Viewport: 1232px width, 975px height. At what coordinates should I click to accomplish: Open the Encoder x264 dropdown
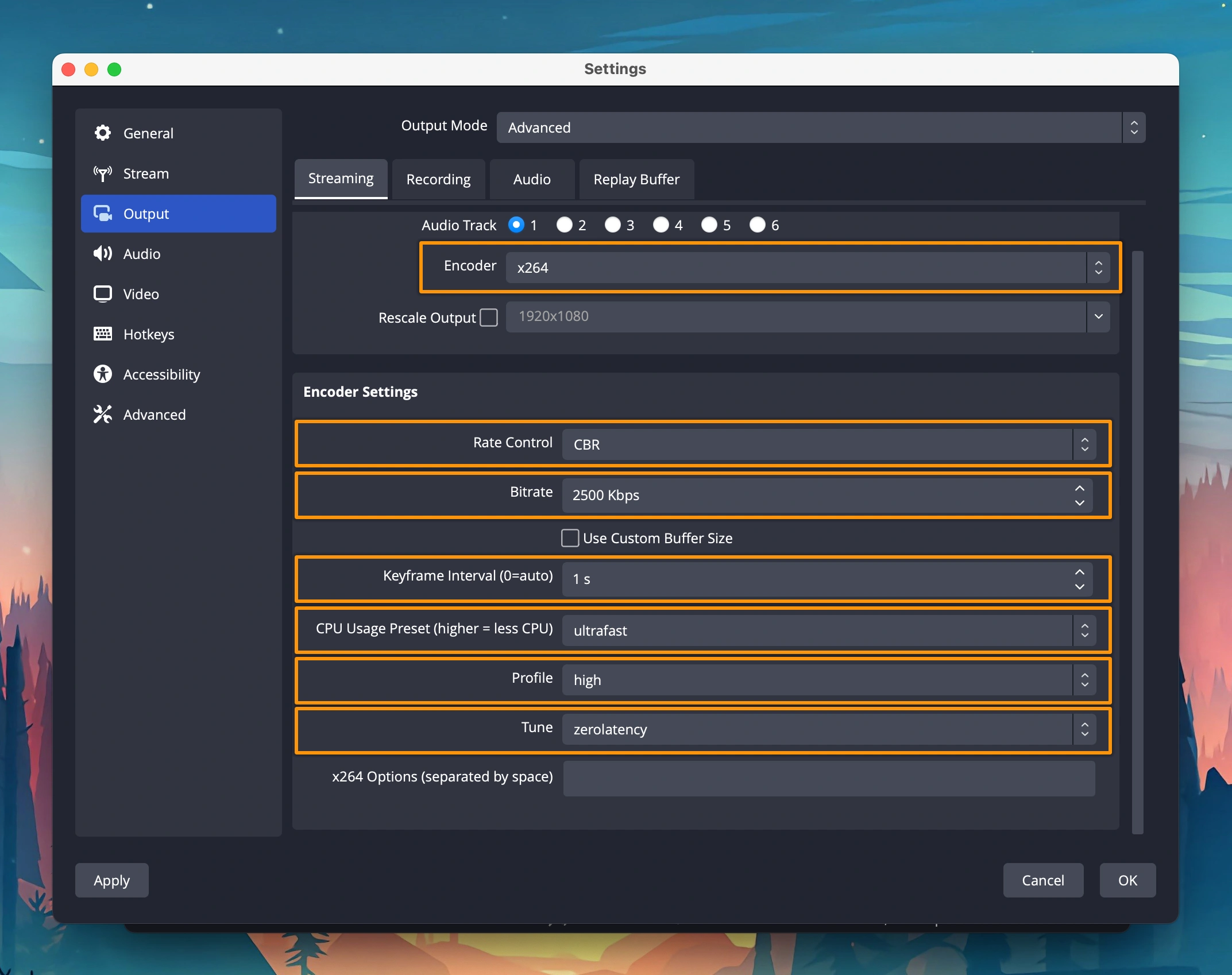click(807, 268)
